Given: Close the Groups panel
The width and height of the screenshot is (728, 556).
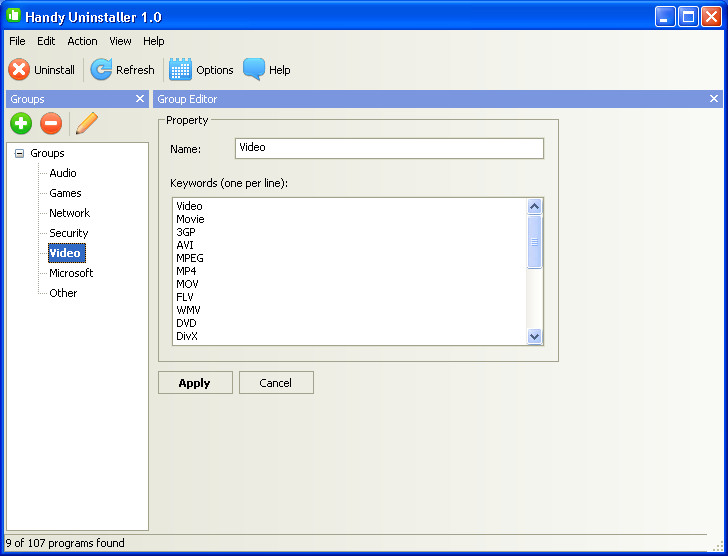Looking at the screenshot, I should 140,99.
